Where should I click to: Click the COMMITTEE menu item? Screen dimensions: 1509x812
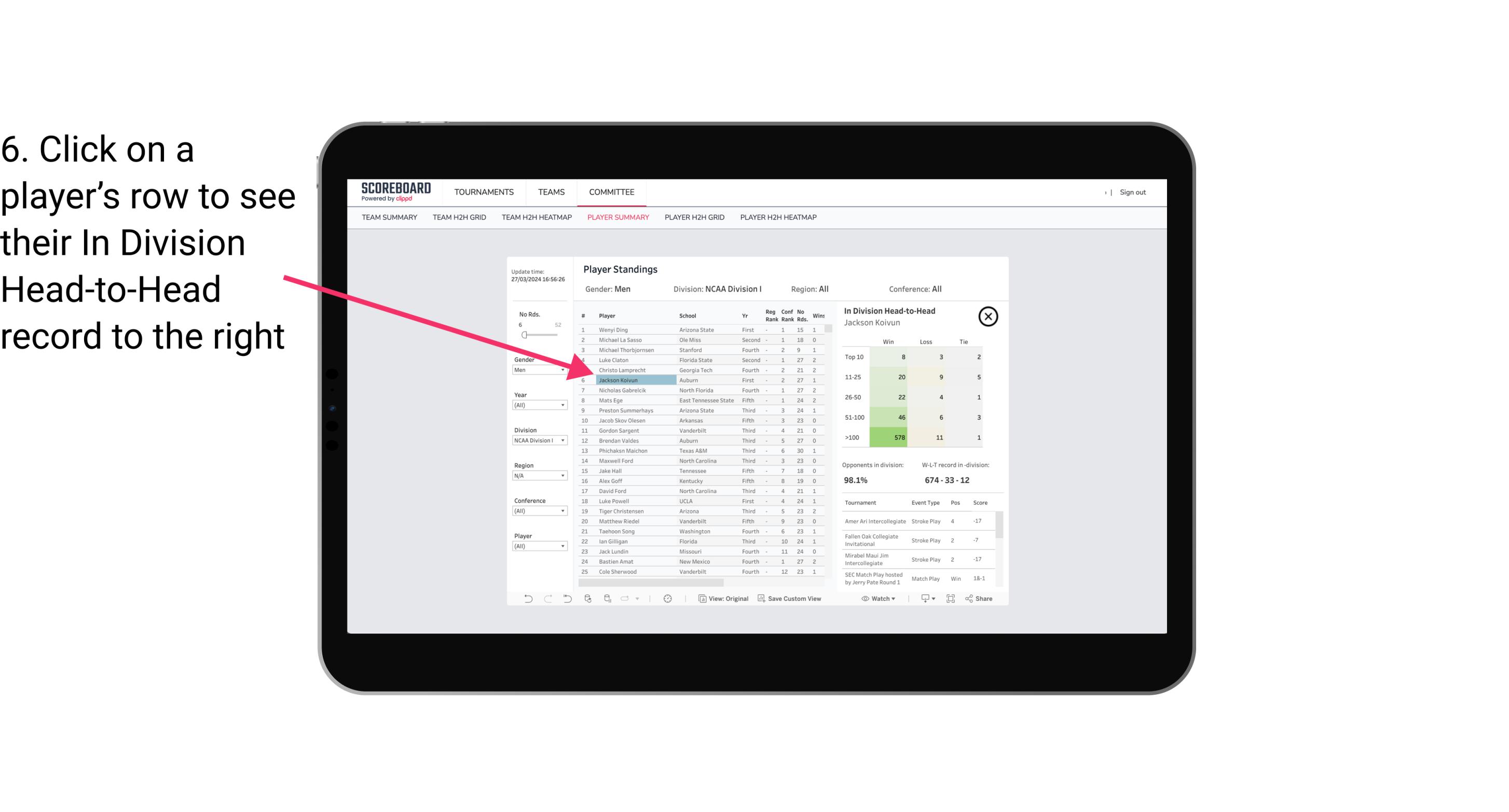612,192
